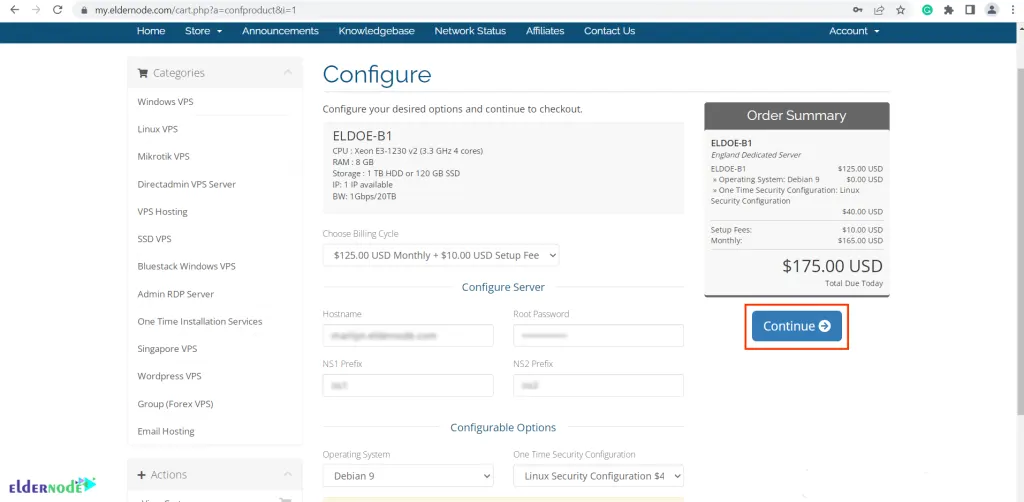
Task: Click the browser back arrow
Action: pyautogui.click(x=15, y=10)
